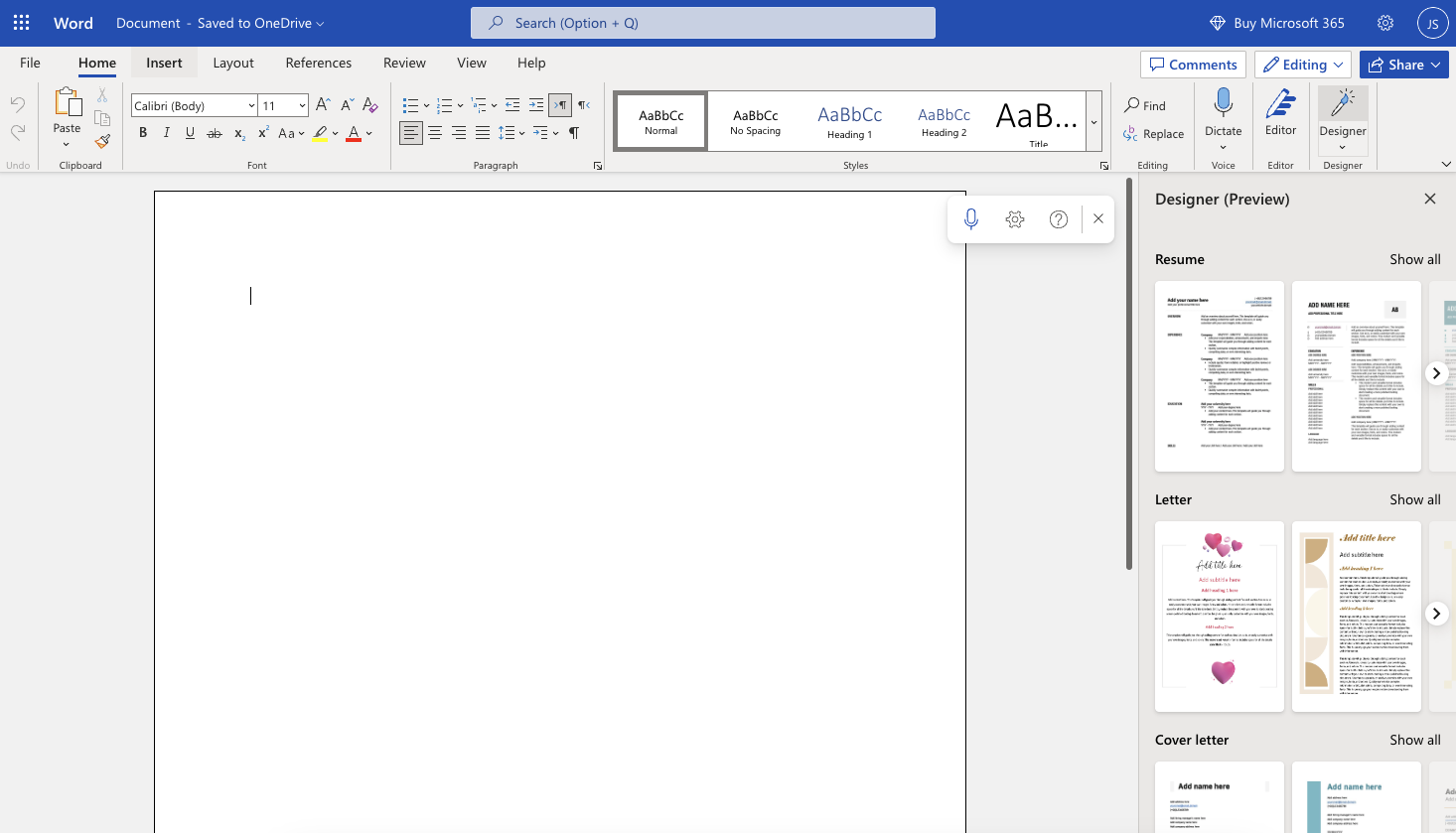Clear formatting with the eraser A icon
1456x833 pixels.
point(370,105)
